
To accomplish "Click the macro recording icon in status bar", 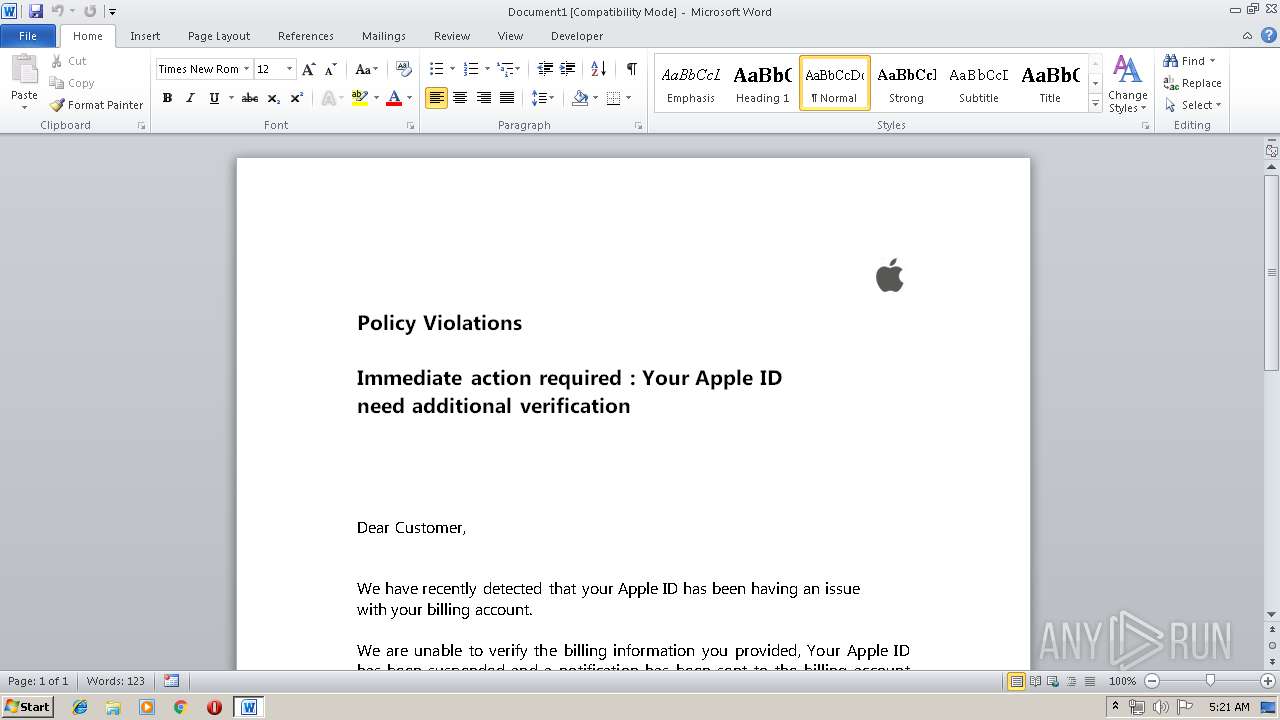I will [171, 681].
